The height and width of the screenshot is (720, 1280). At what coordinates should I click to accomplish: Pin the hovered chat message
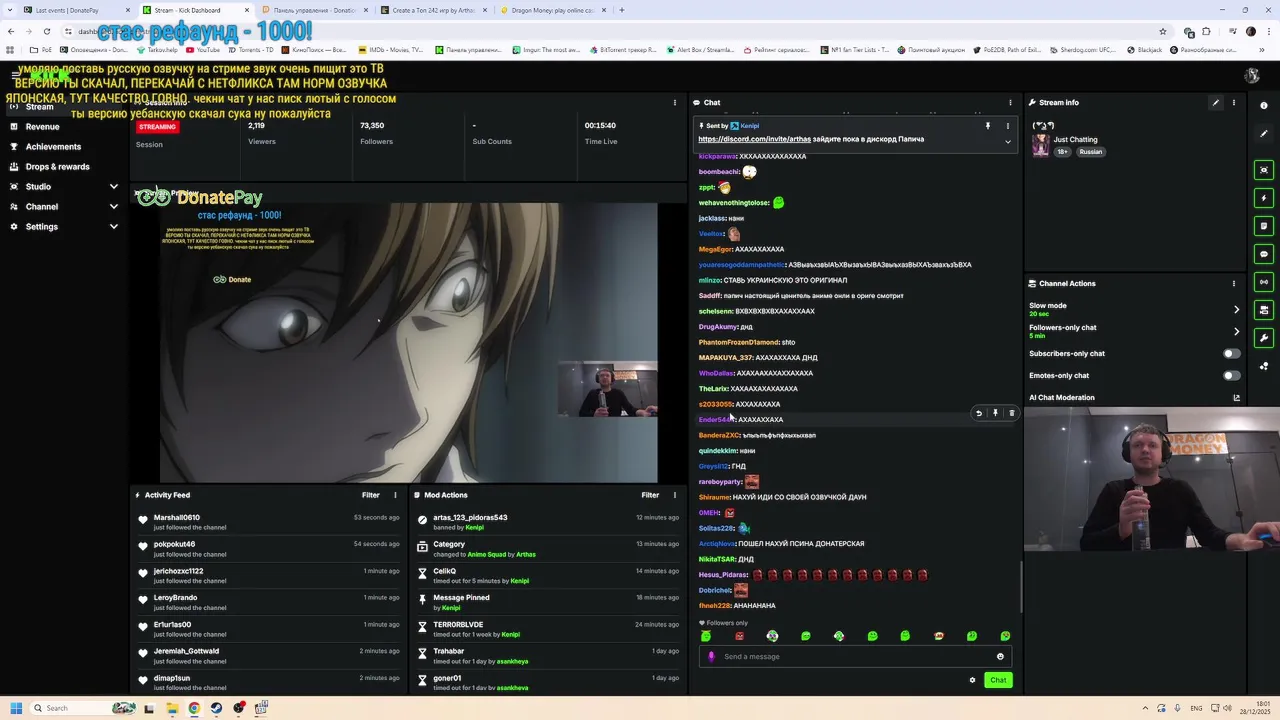[995, 413]
